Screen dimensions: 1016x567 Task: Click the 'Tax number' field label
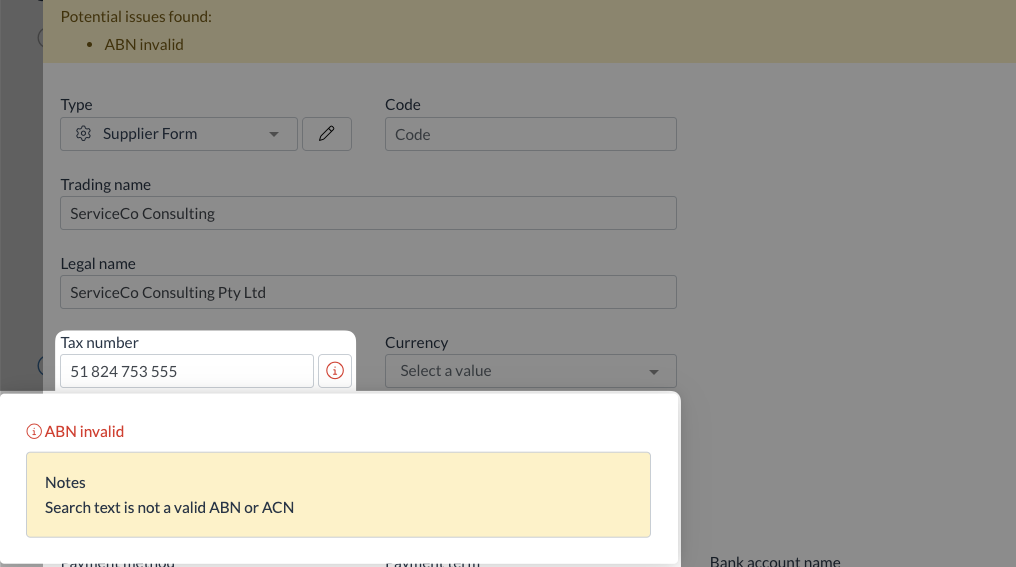point(99,342)
